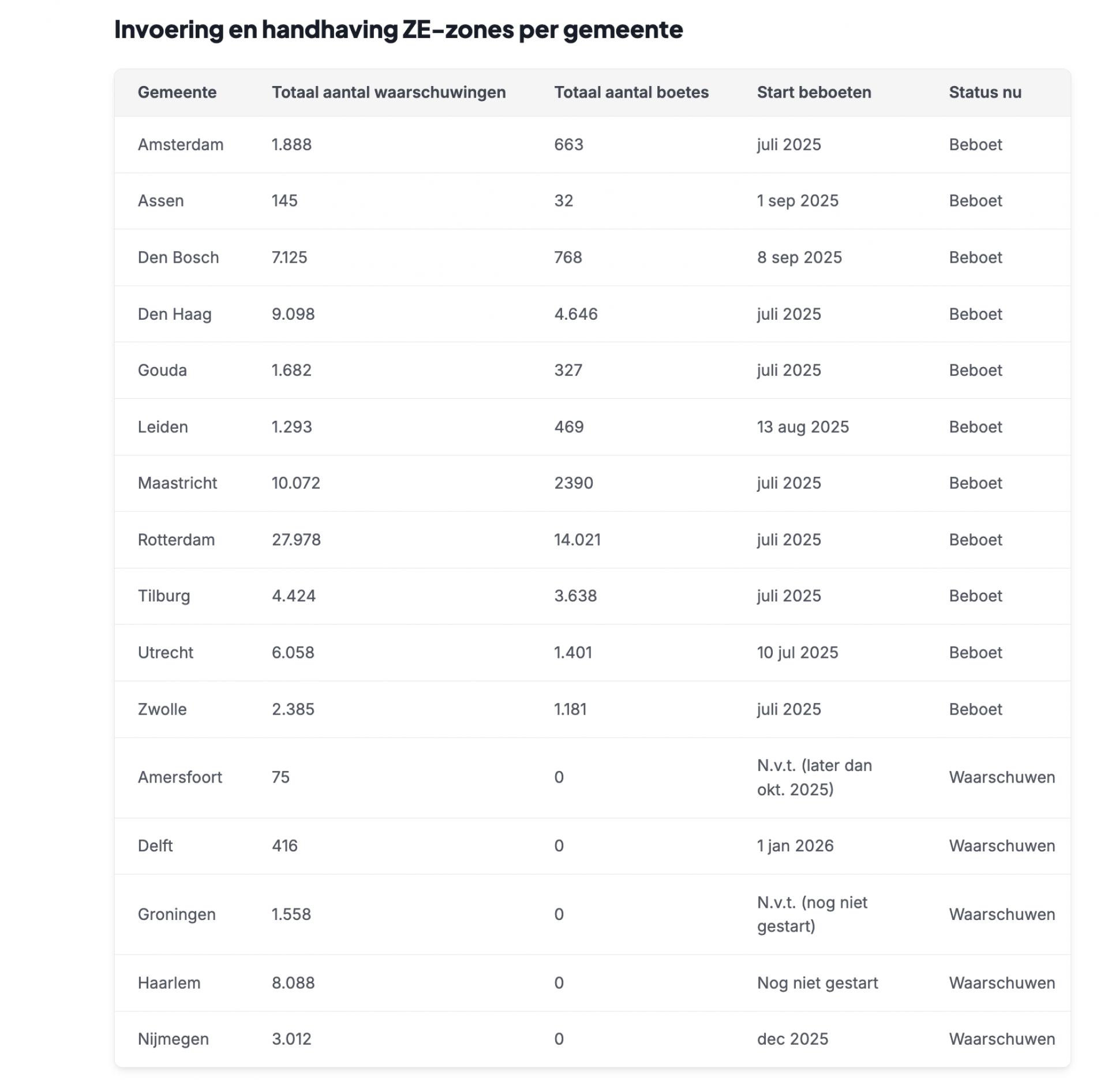Select Nijmegen's "dec 2025" start date

tap(792, 1039)
